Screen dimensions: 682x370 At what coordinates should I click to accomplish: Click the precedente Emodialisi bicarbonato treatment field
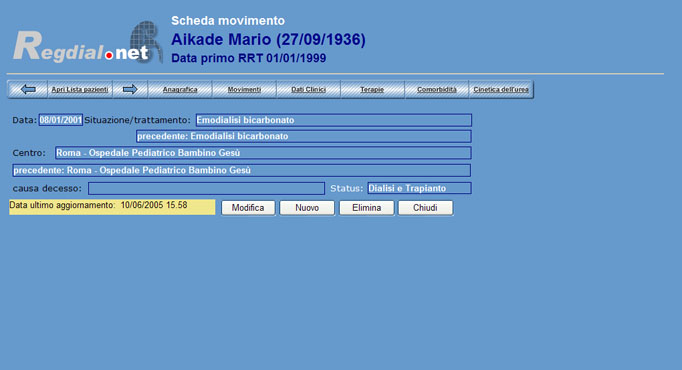click(x=304, y=136)
